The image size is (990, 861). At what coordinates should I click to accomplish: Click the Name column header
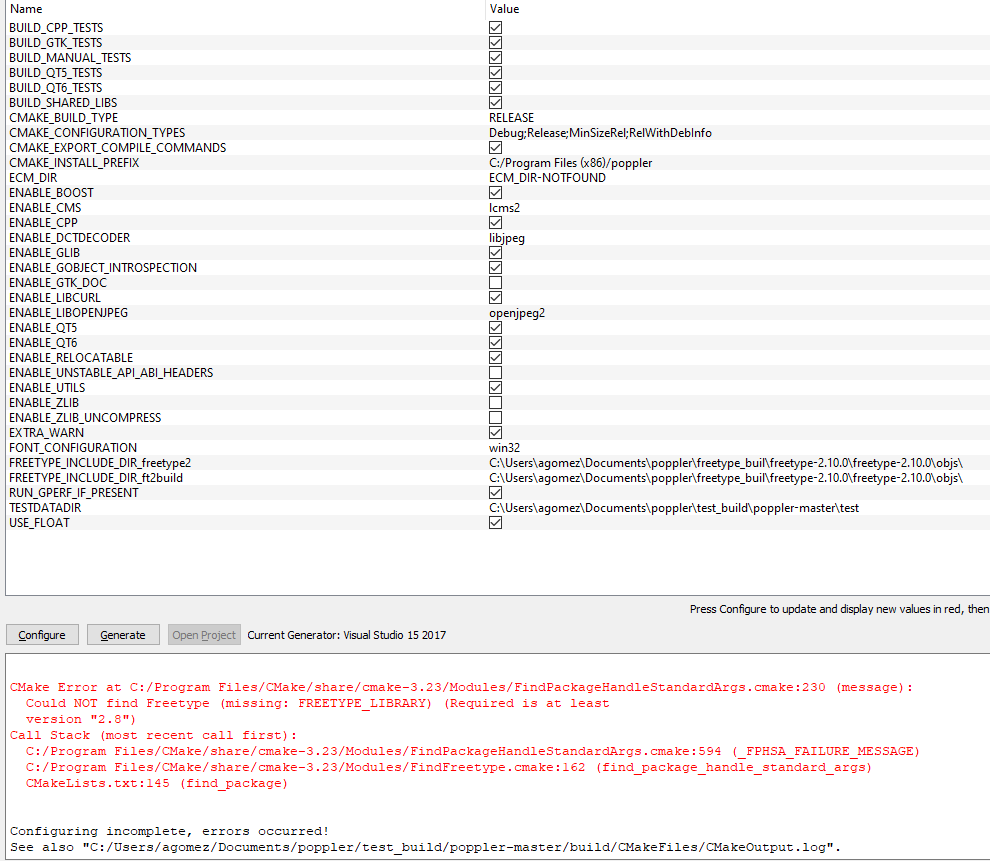[23, 9]
